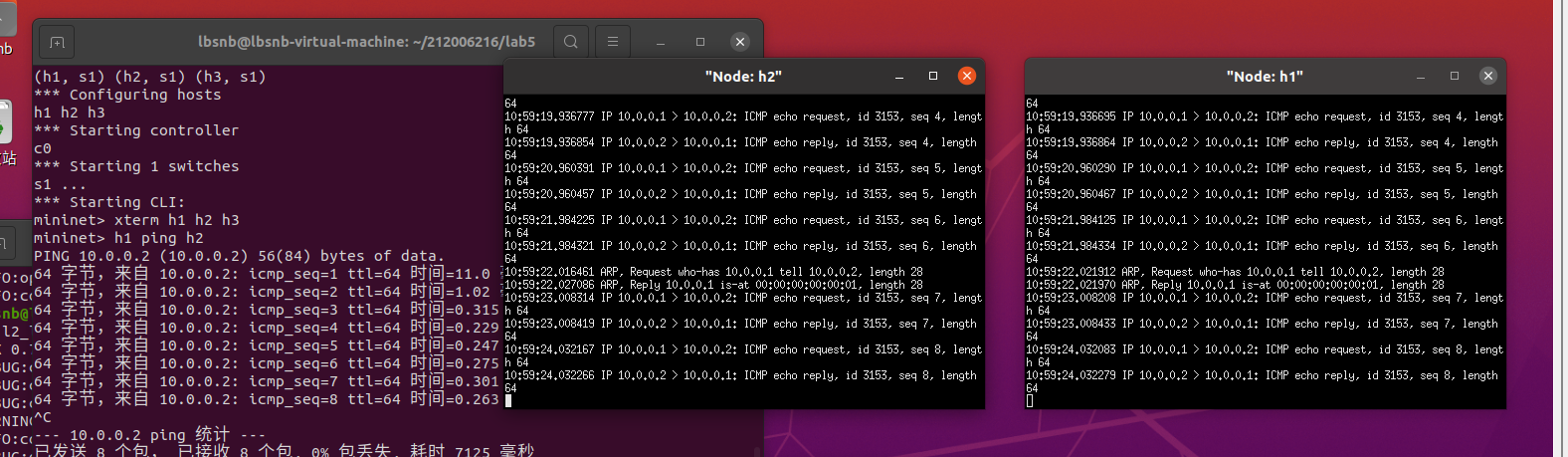Click the 10:59:24.032279 echo reply in h1
The image size is (1568, 457).
coord(1263,382)
